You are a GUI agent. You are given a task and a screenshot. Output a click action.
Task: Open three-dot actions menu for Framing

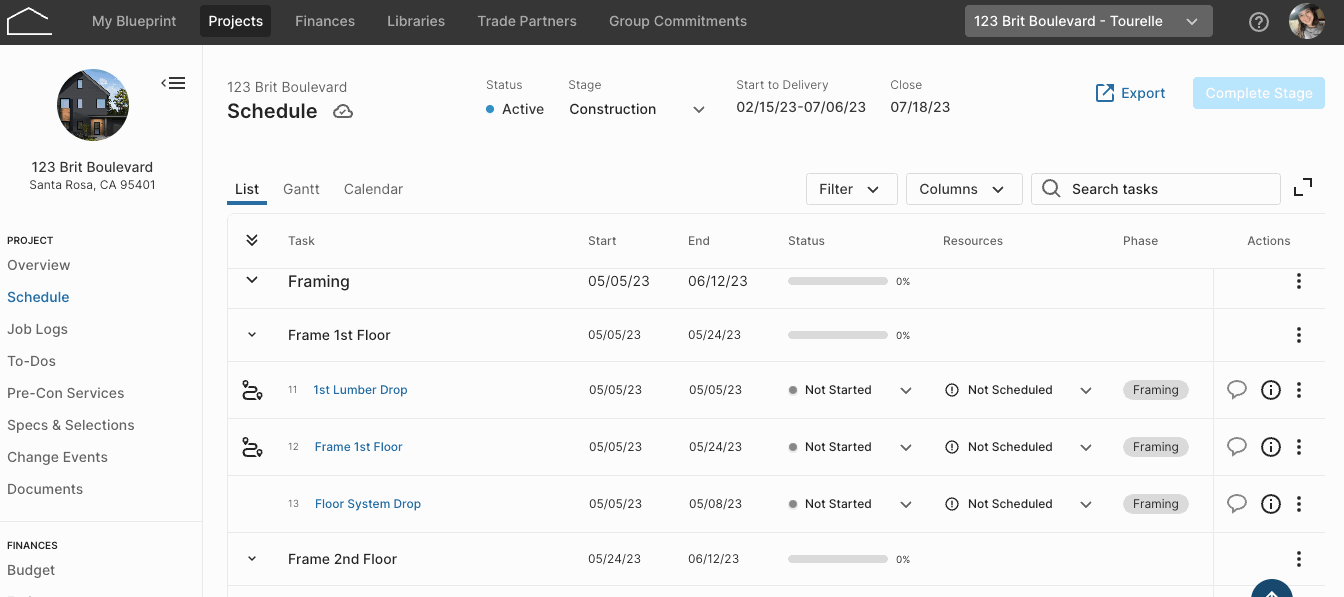(1298, 282)
